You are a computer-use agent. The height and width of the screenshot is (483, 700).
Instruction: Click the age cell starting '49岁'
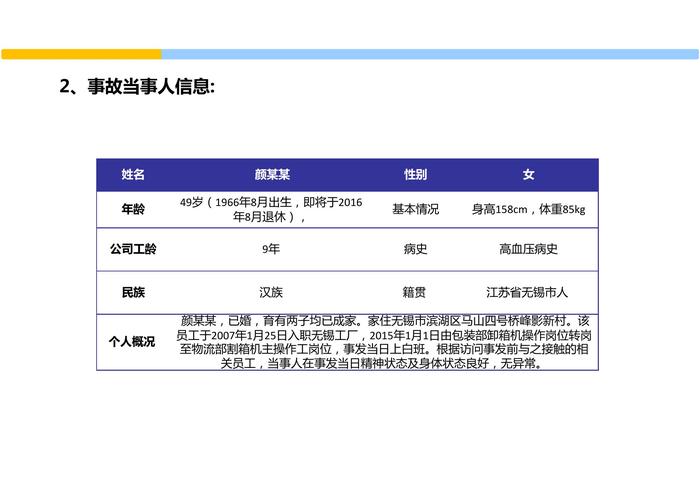pyautogui.click(x=271, y=209)
